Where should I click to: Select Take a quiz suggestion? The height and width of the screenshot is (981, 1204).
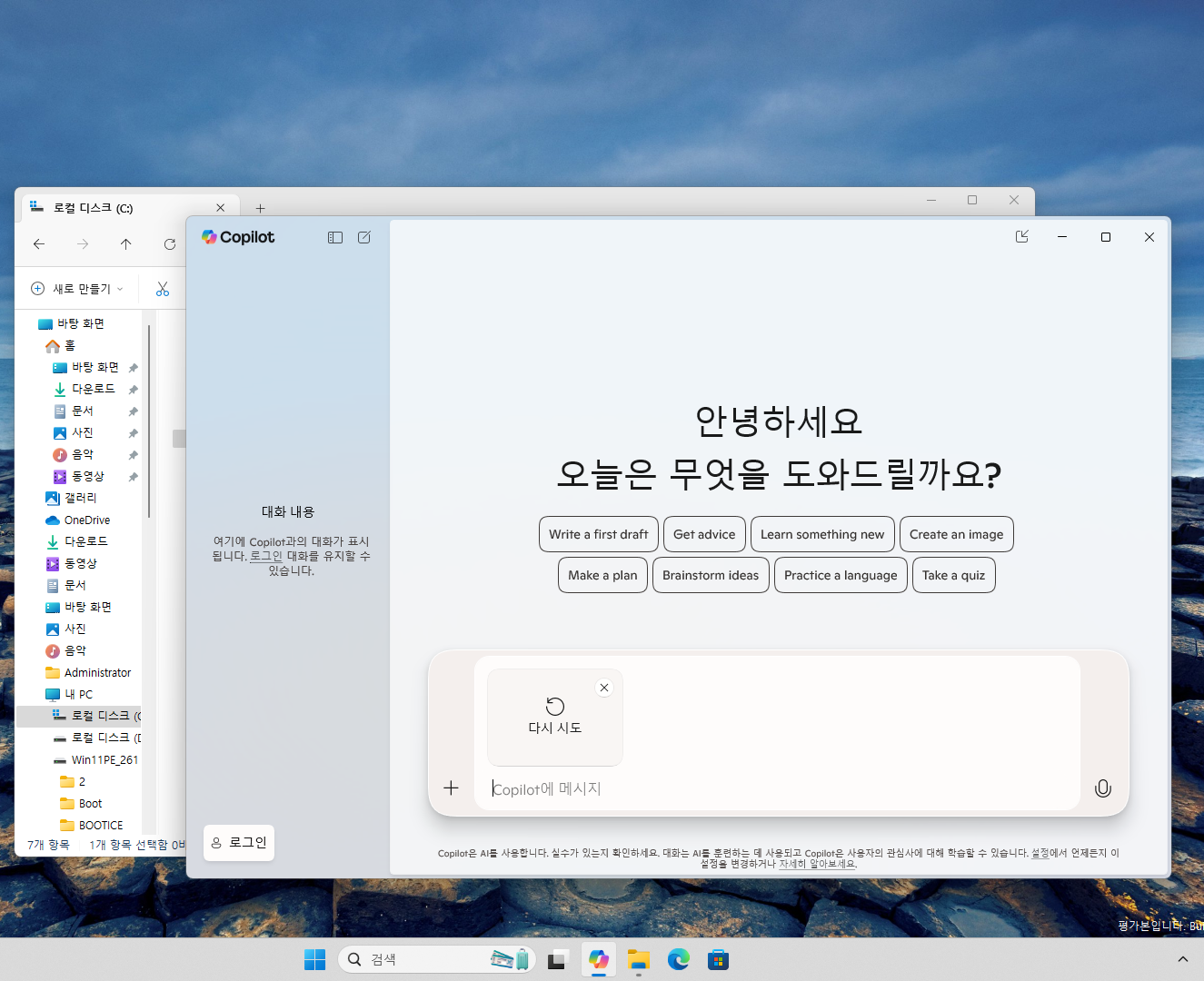[x=953, y=575]
